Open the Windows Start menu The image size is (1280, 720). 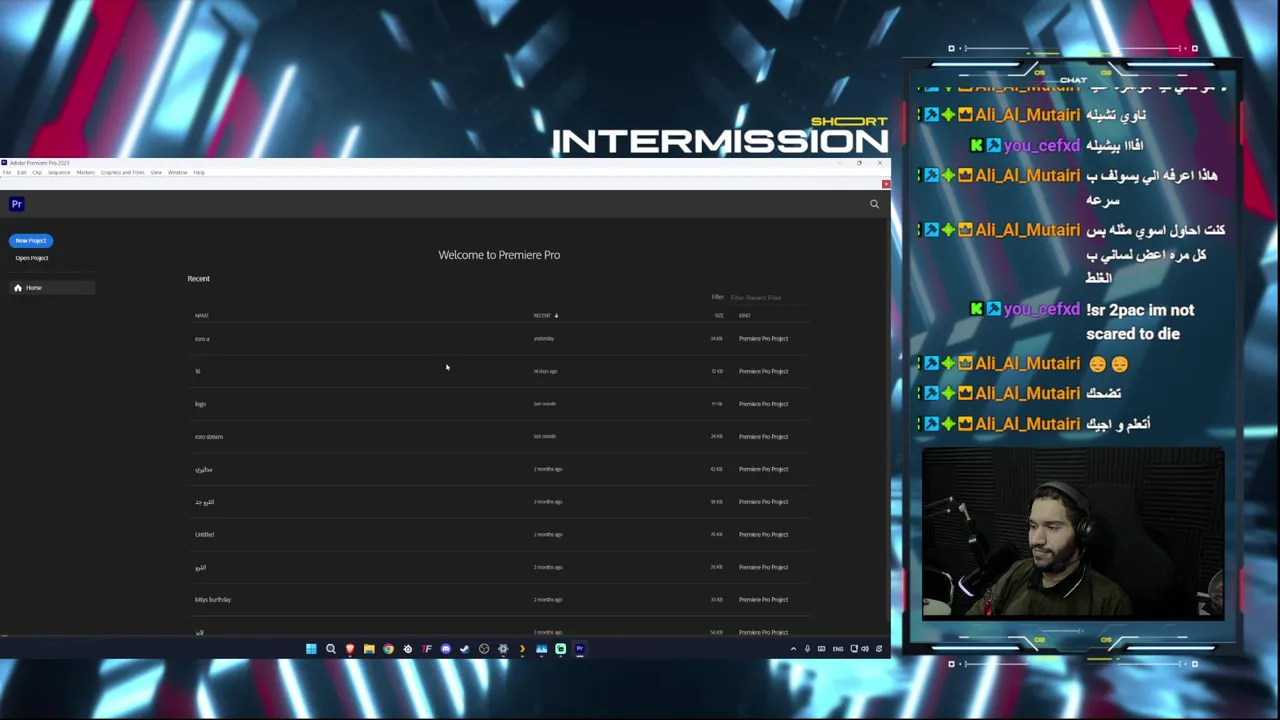click(x=311, y=649)
